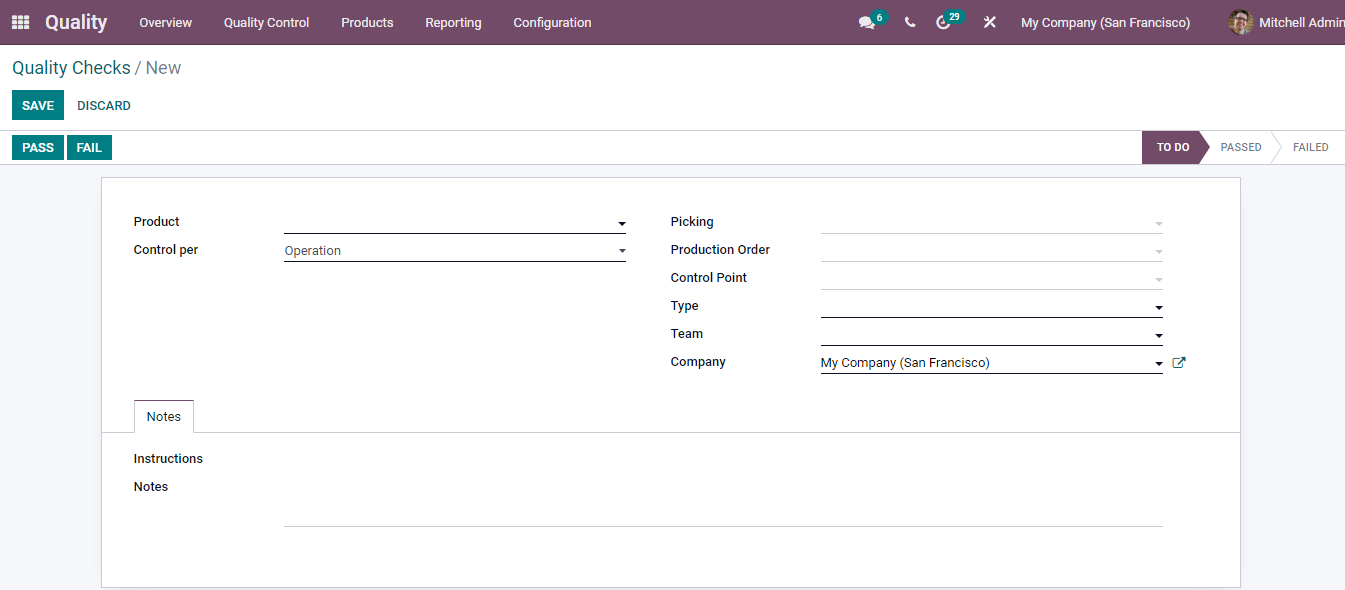Open Company record via external link icon
This screenshot has height=590, width=1345.
(x=1178, y=362)
